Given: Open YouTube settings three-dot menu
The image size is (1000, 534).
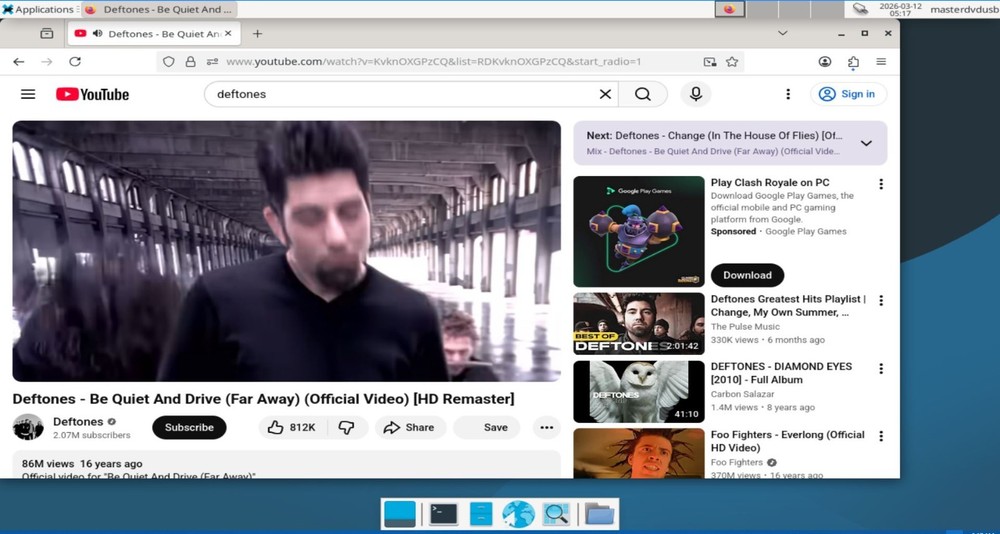Looking at the screenshot, I should (x=788, y=94).
